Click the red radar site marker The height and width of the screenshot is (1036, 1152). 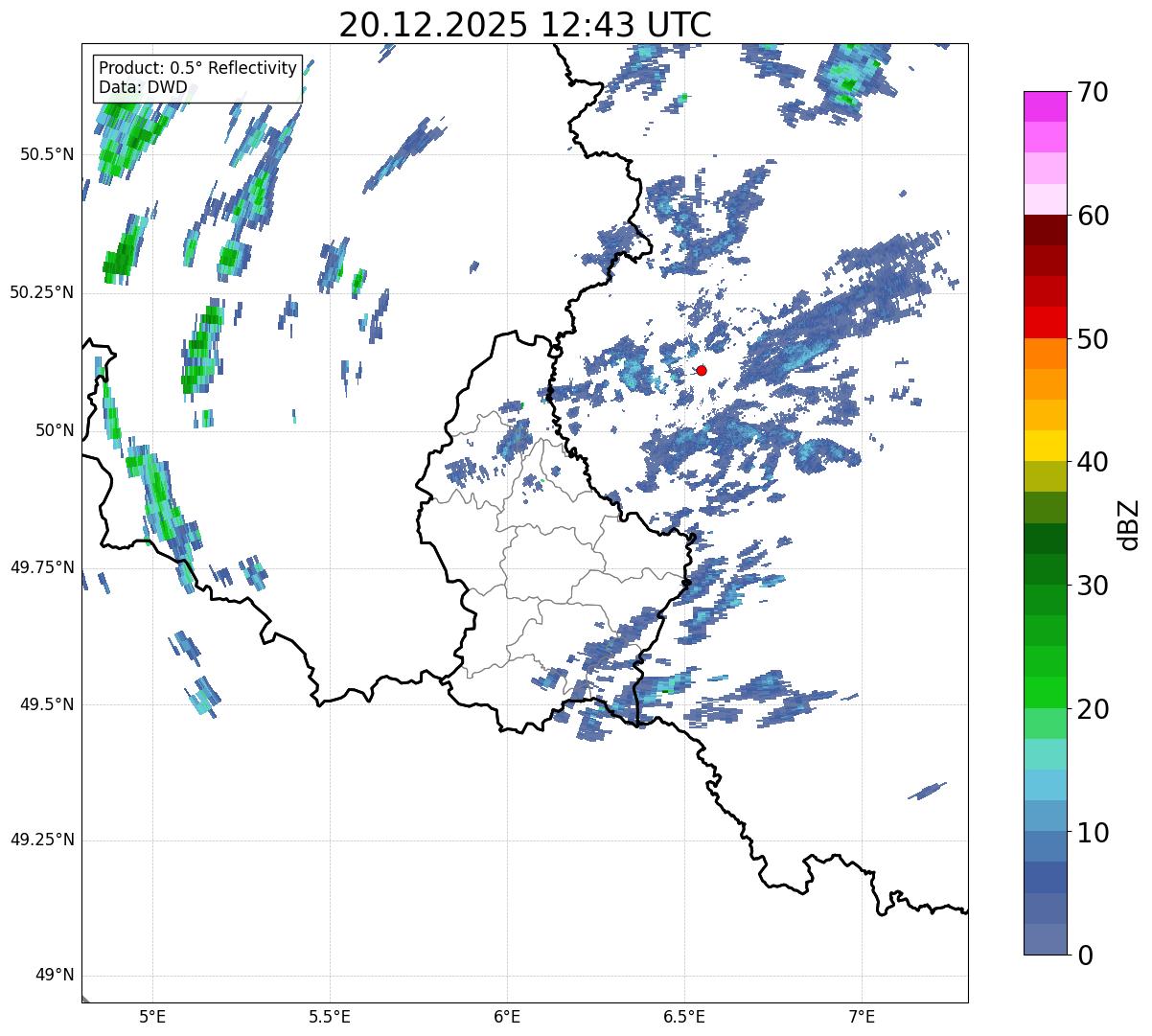(702, 370)
